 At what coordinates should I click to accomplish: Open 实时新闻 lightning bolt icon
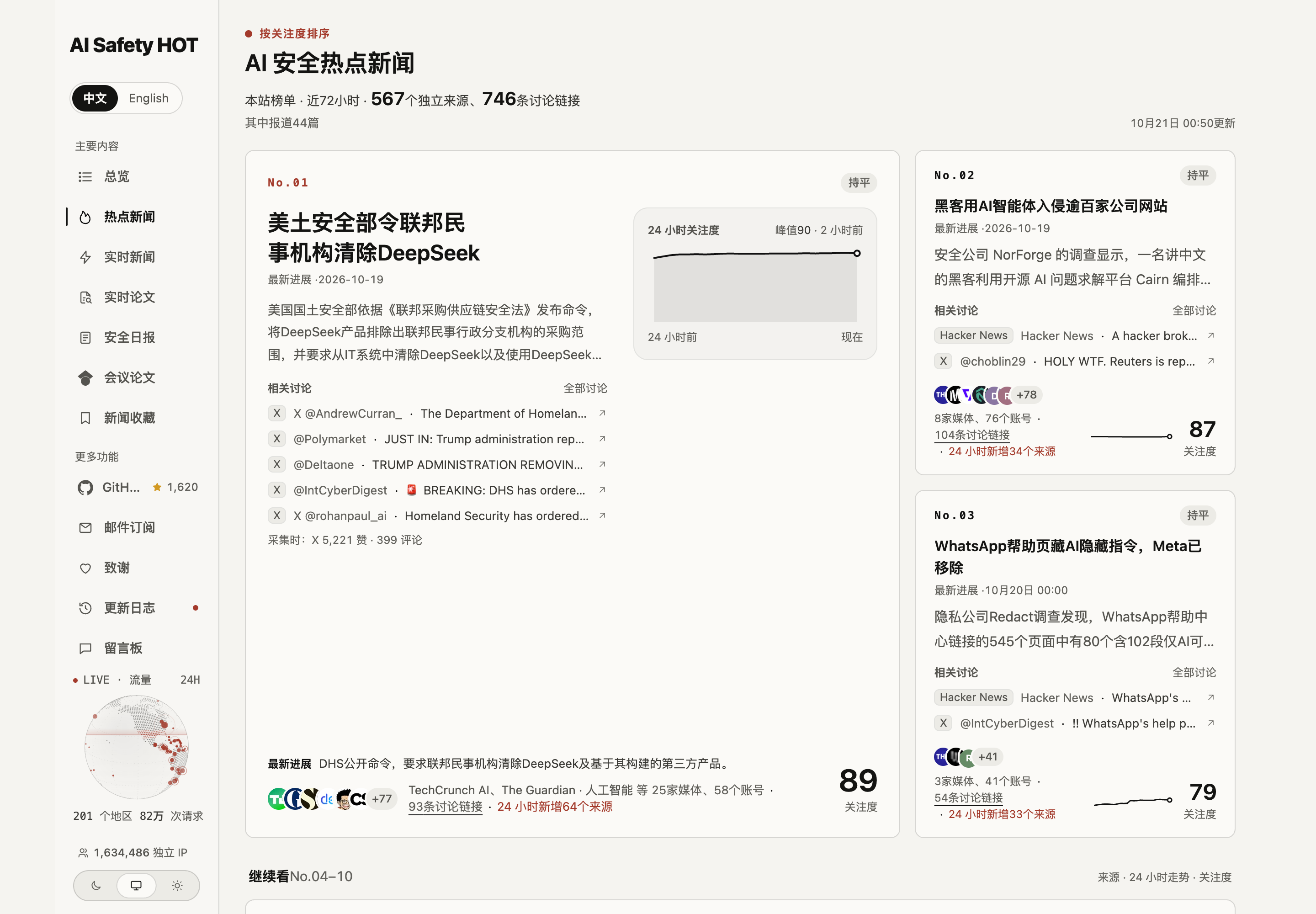[85, 257]
